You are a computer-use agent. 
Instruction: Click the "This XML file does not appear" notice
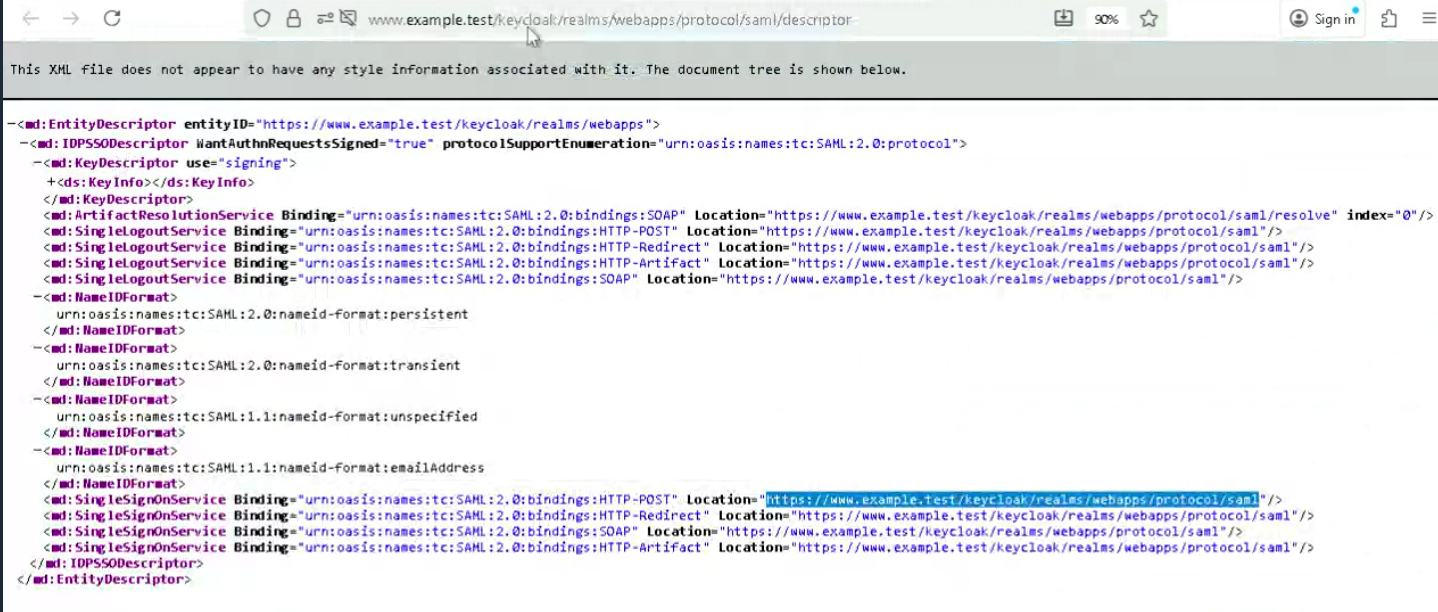(458, 70)
